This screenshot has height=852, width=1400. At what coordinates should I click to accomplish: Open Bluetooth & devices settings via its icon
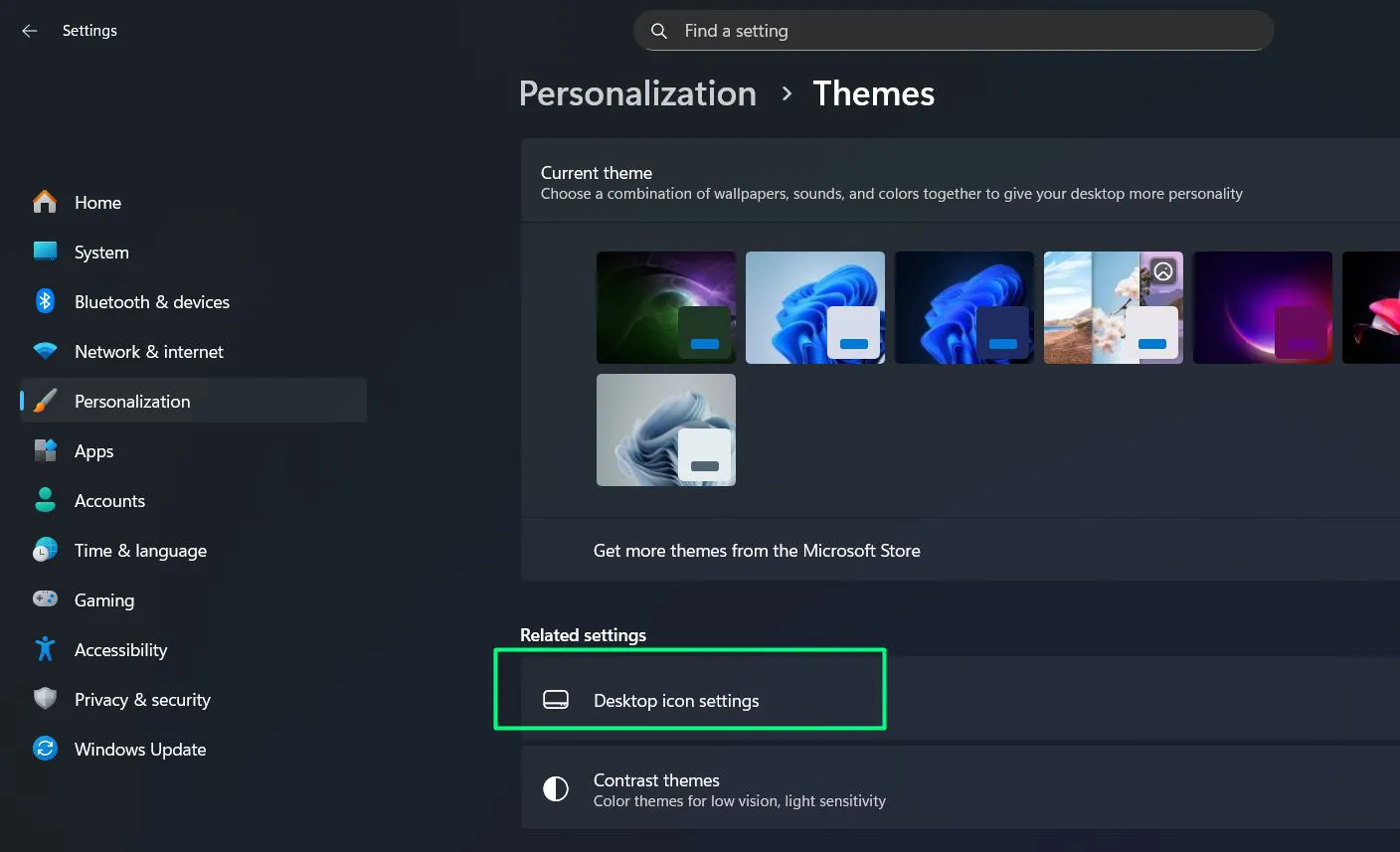pyautogui.click(x=45, y=301)
